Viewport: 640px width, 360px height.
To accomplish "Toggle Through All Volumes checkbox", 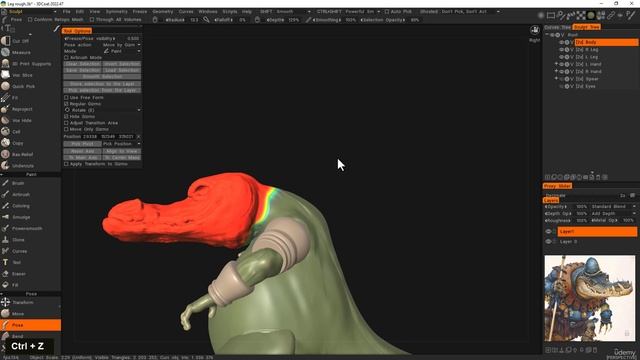I will tap(92, 19).
